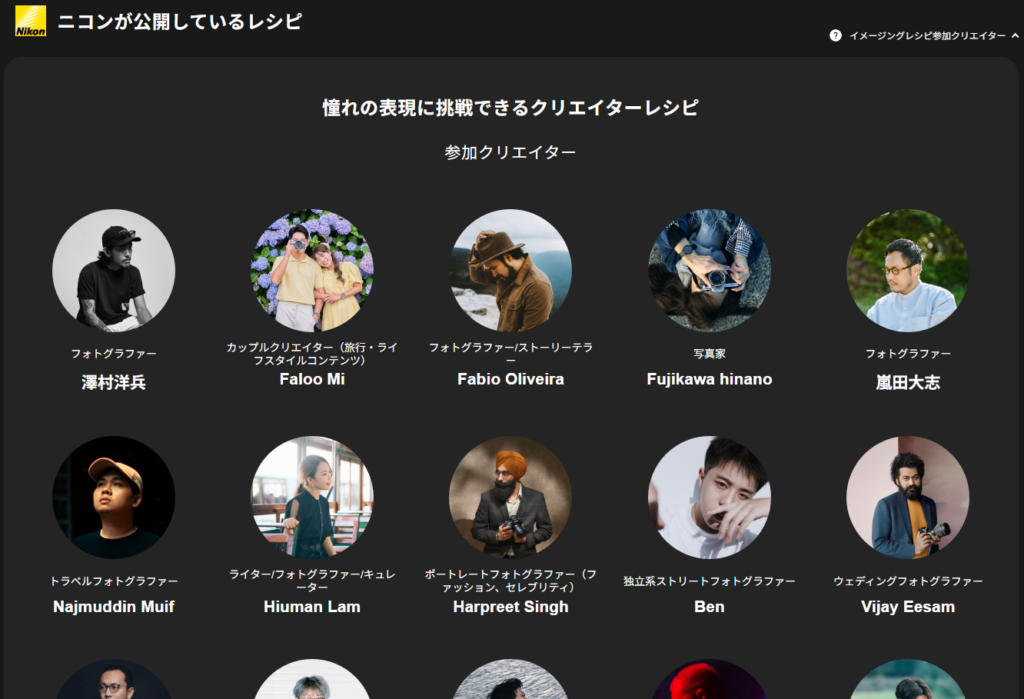
Task: Select 澤村洋兵's profile photo
Action: [114, 270]
